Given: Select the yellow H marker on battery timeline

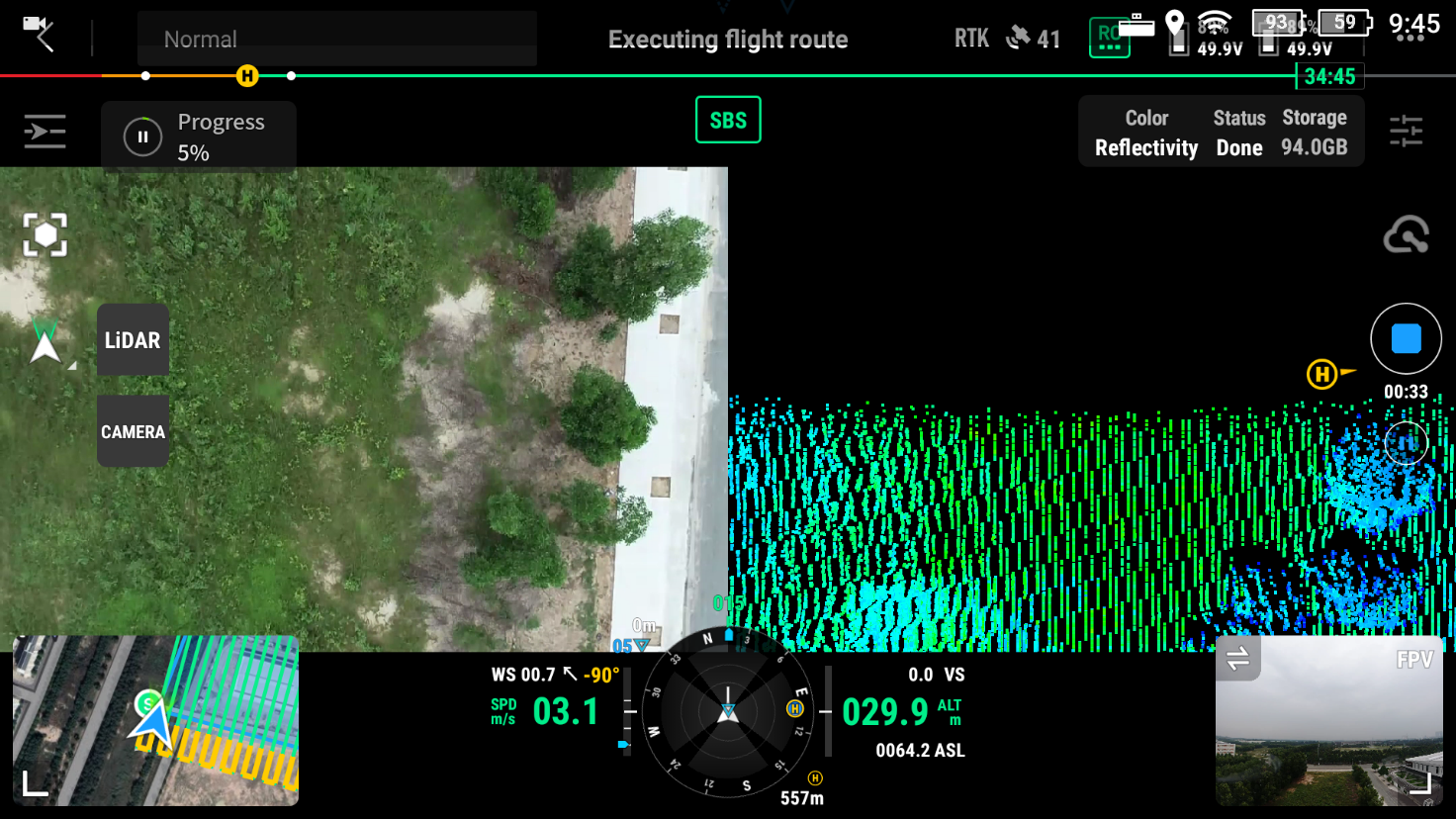Looking at the screenshot, I should [x=247, y=75].
